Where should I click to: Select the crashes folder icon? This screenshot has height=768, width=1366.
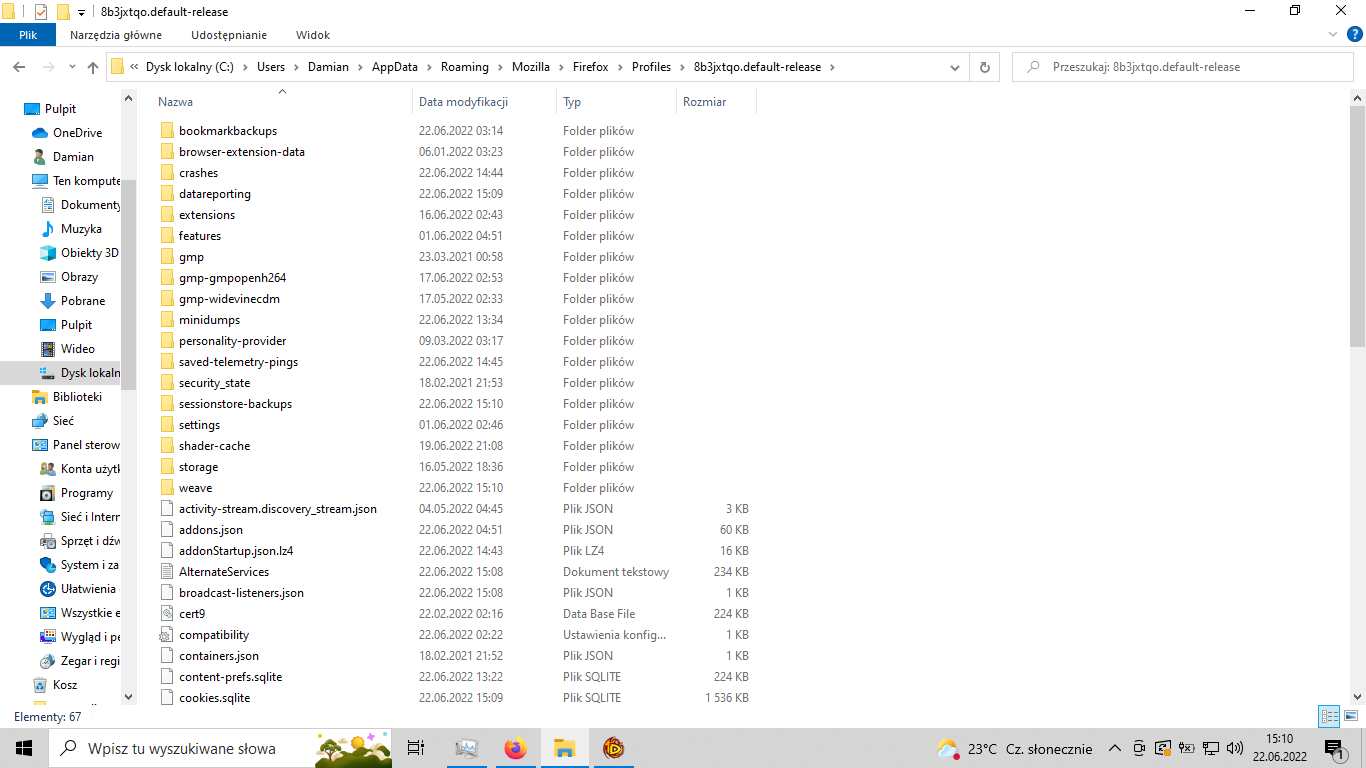(167, 173)
